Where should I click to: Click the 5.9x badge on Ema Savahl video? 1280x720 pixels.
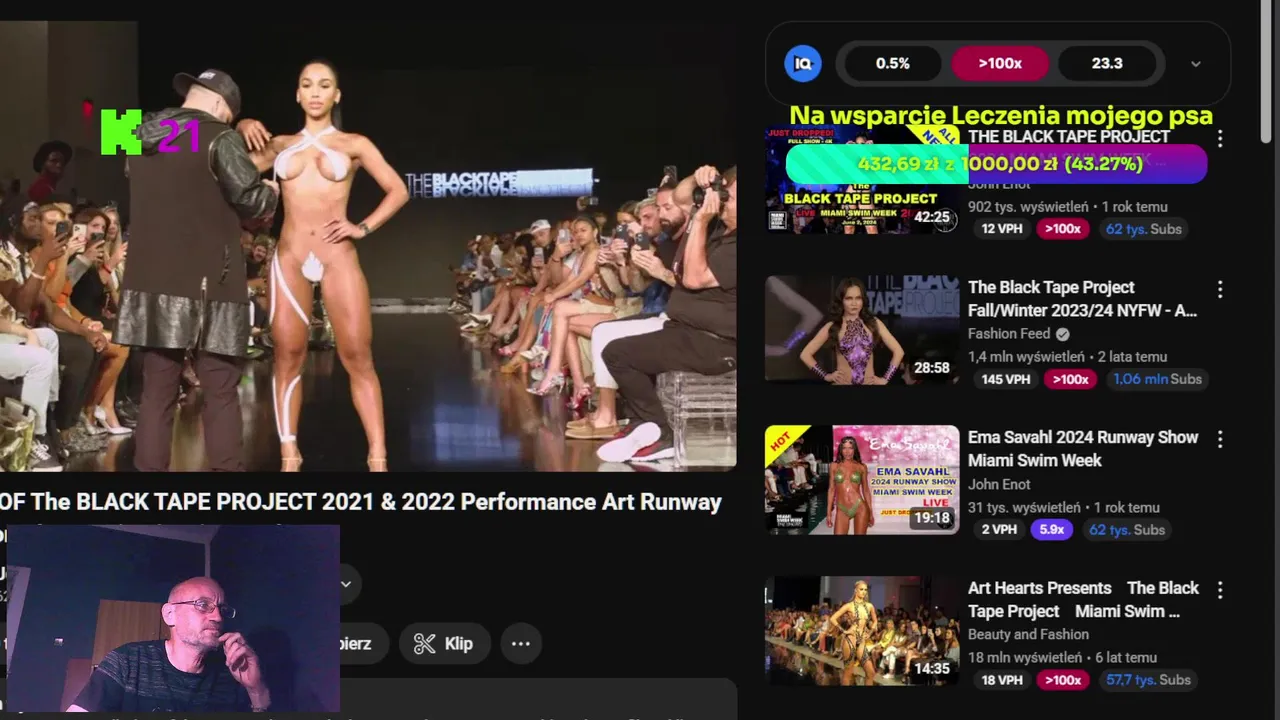[x=1051, y=530]
